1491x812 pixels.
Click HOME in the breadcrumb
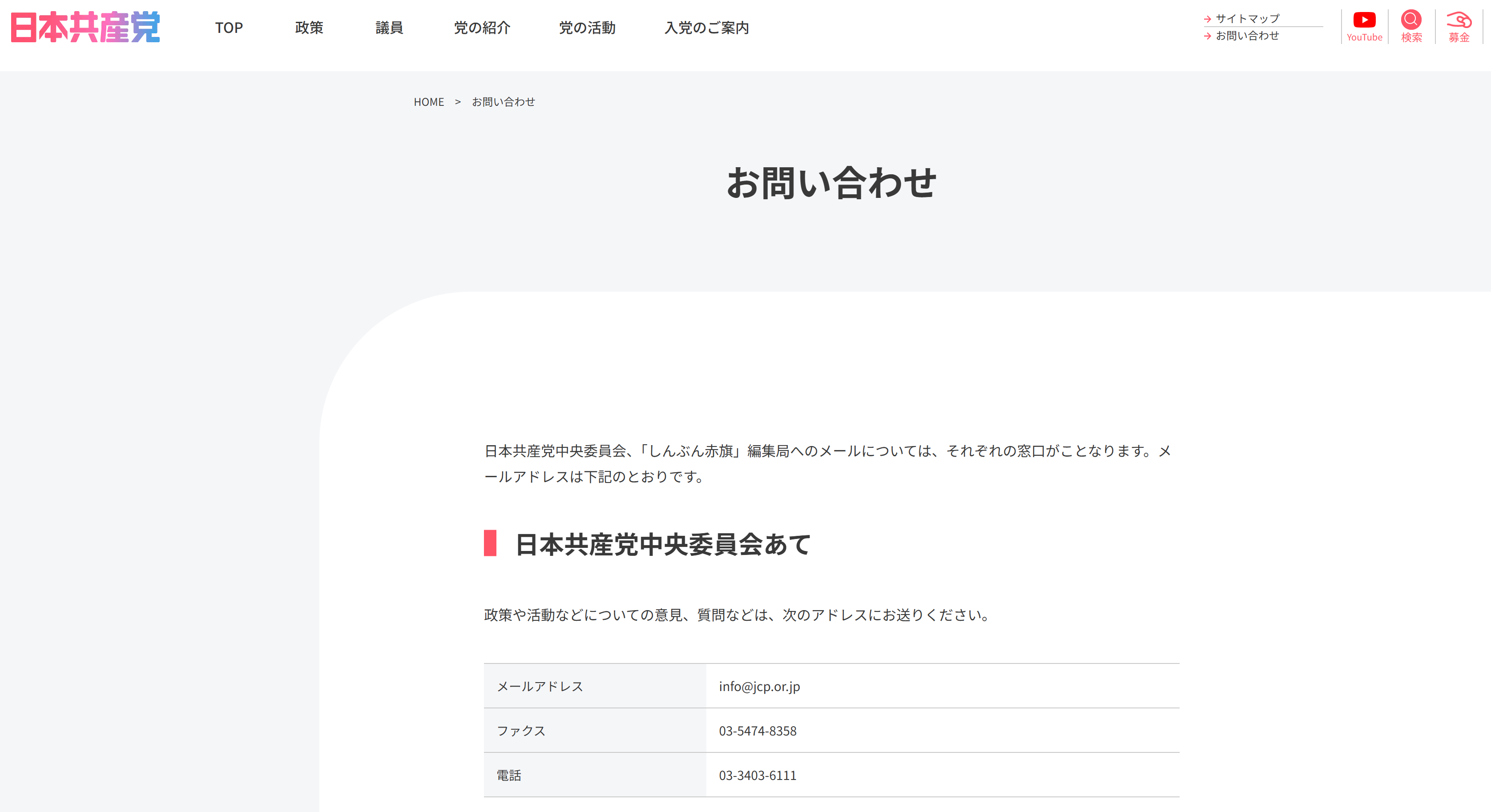click(x=429, y=102)
